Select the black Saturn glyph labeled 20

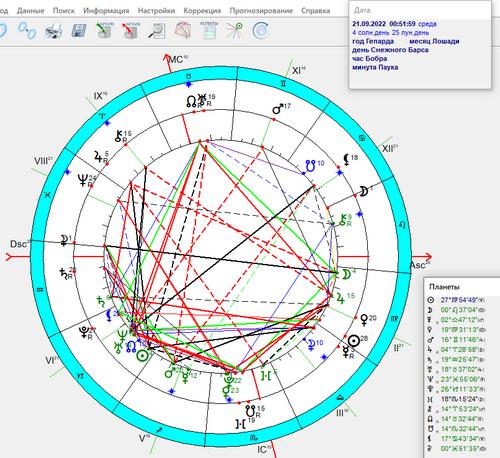click(x=64, y=273)
